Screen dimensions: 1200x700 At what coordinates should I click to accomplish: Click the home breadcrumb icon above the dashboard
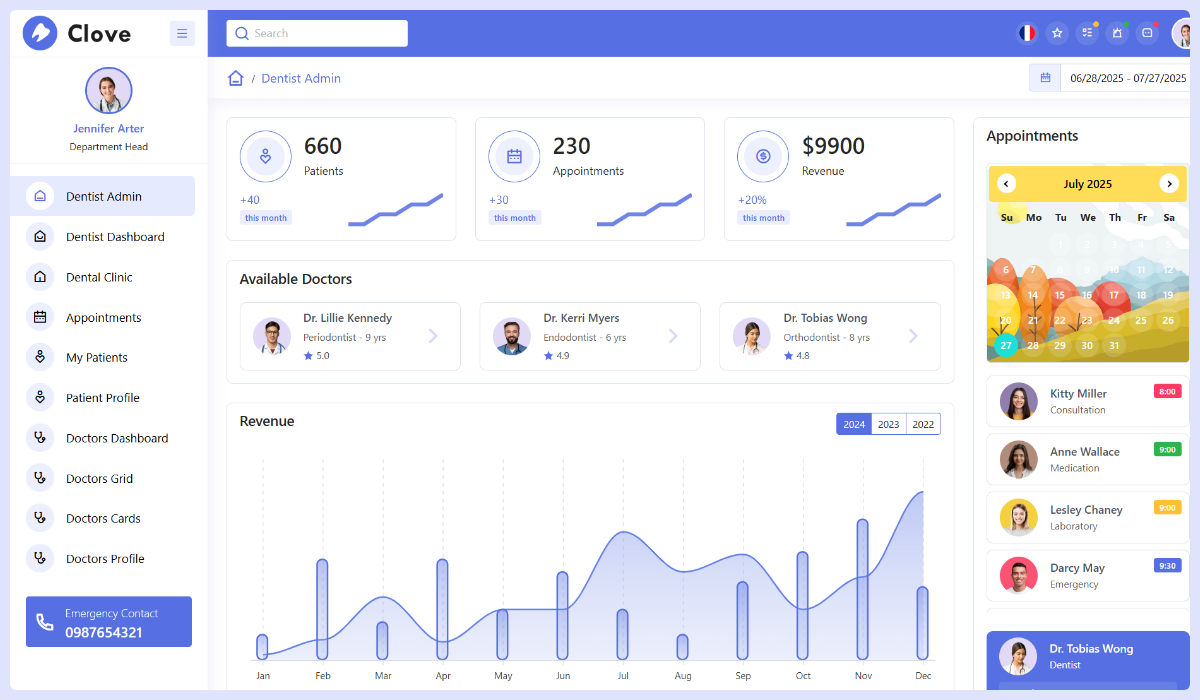pyautogui.click(x=235, y=78)
